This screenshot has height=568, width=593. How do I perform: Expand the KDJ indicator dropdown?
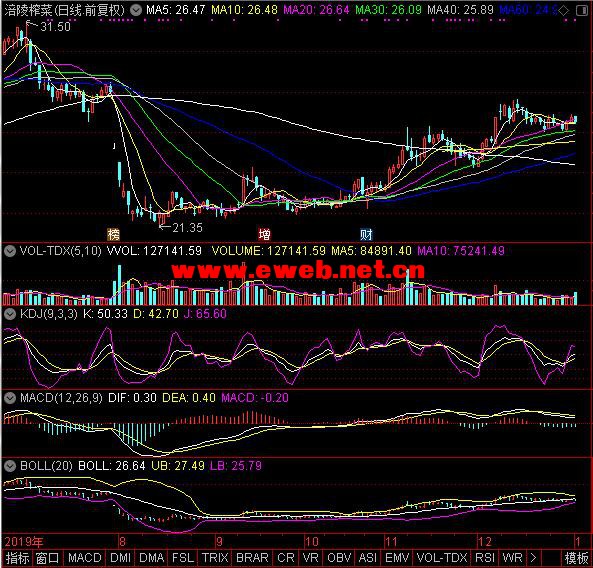click(x=9, y=314)
